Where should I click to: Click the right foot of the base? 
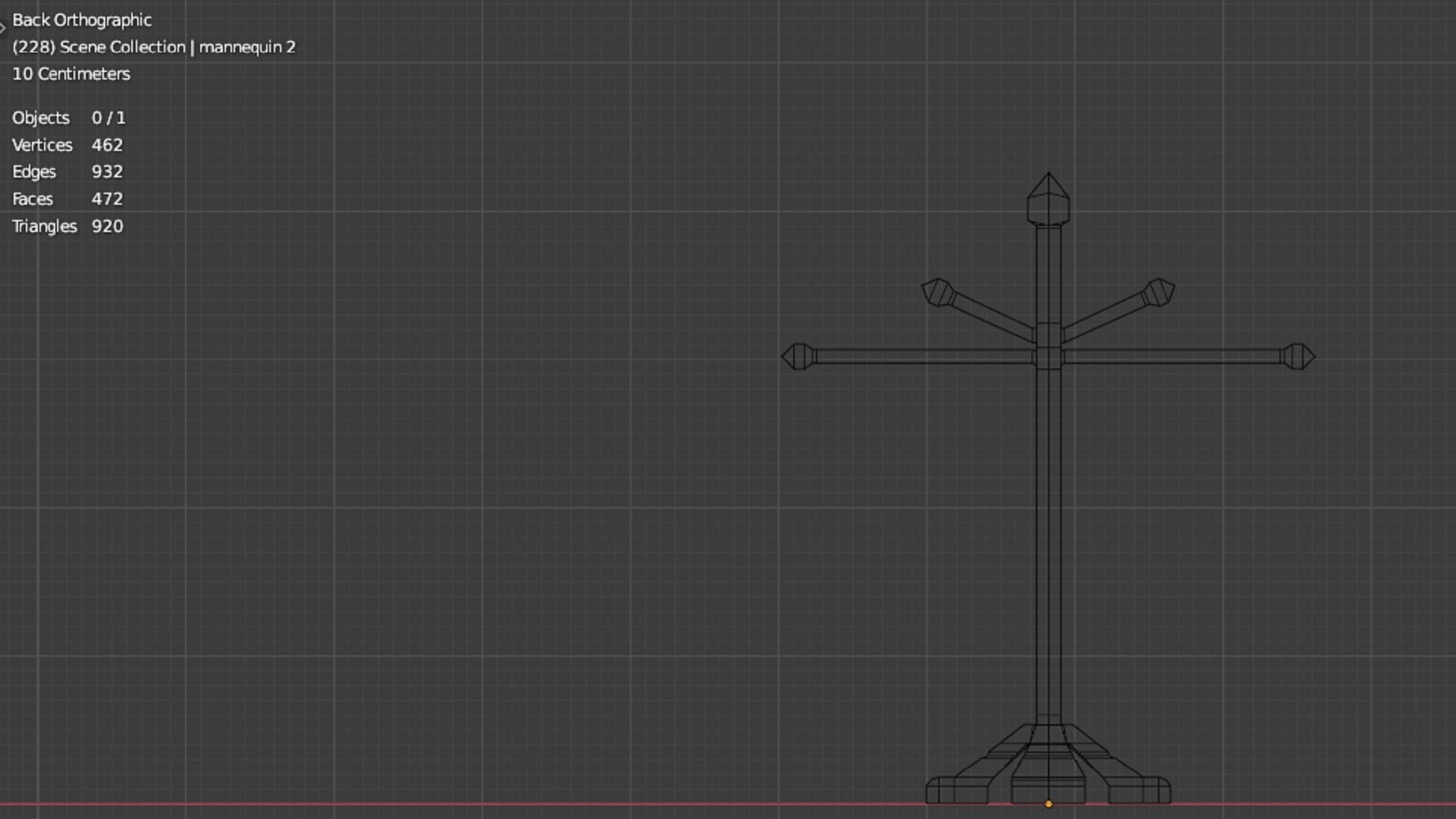pyautogui.click(x=1141, y=790)
